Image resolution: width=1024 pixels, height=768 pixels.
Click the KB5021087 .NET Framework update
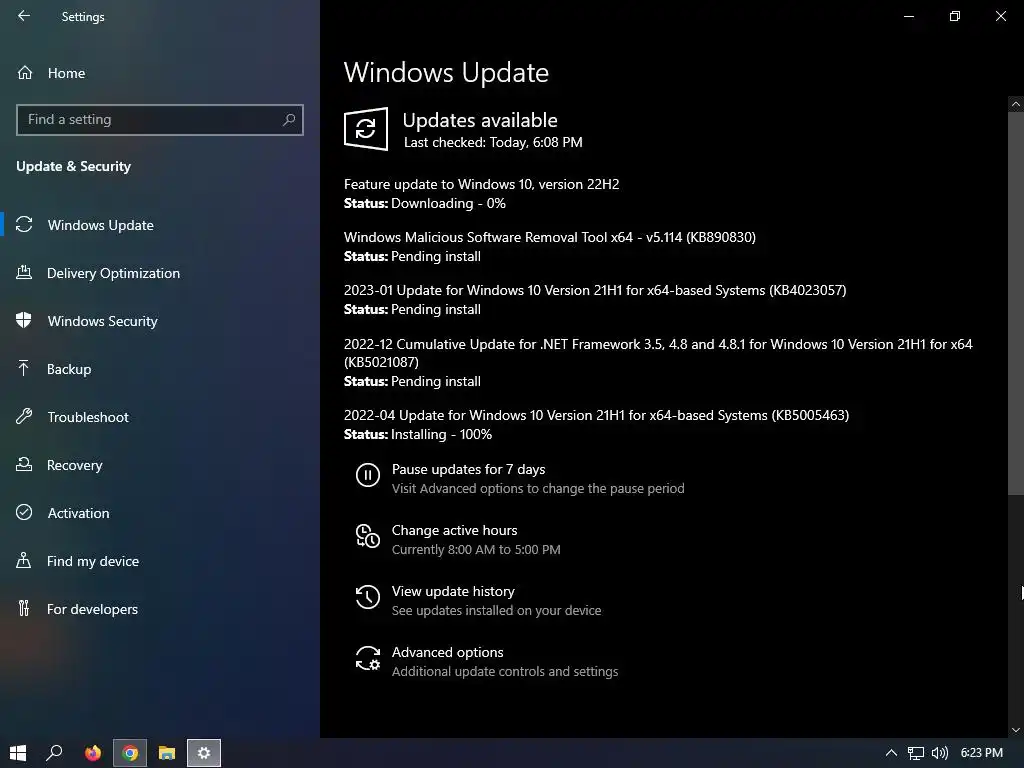tap(658, 353)
